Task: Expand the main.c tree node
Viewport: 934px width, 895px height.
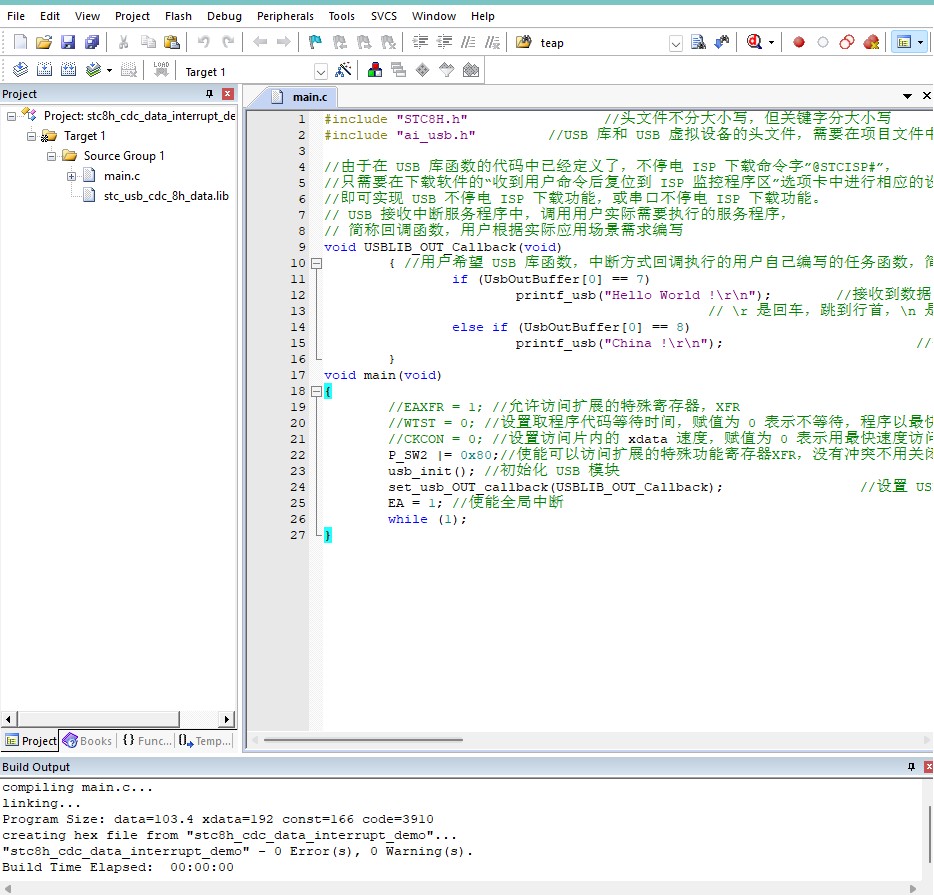Action: pyautogui.click(x=71, y=176)
